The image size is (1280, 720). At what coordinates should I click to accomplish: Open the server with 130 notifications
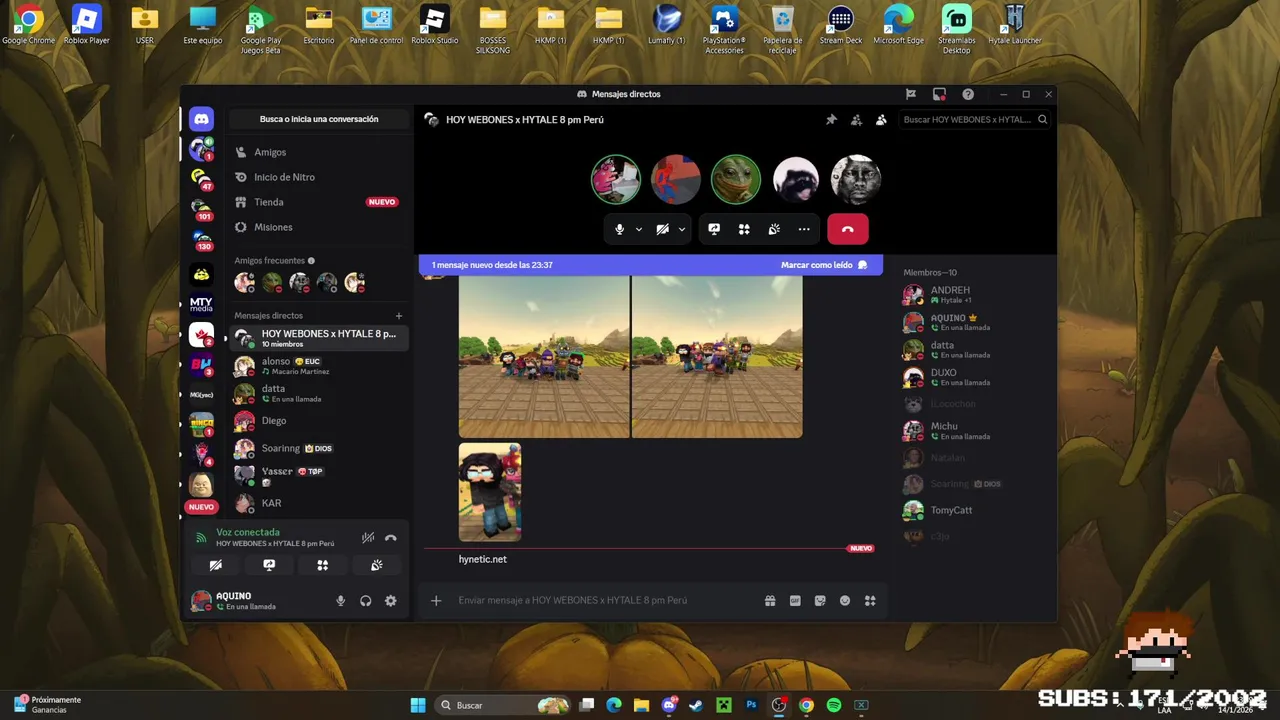(x=201, y=241)
